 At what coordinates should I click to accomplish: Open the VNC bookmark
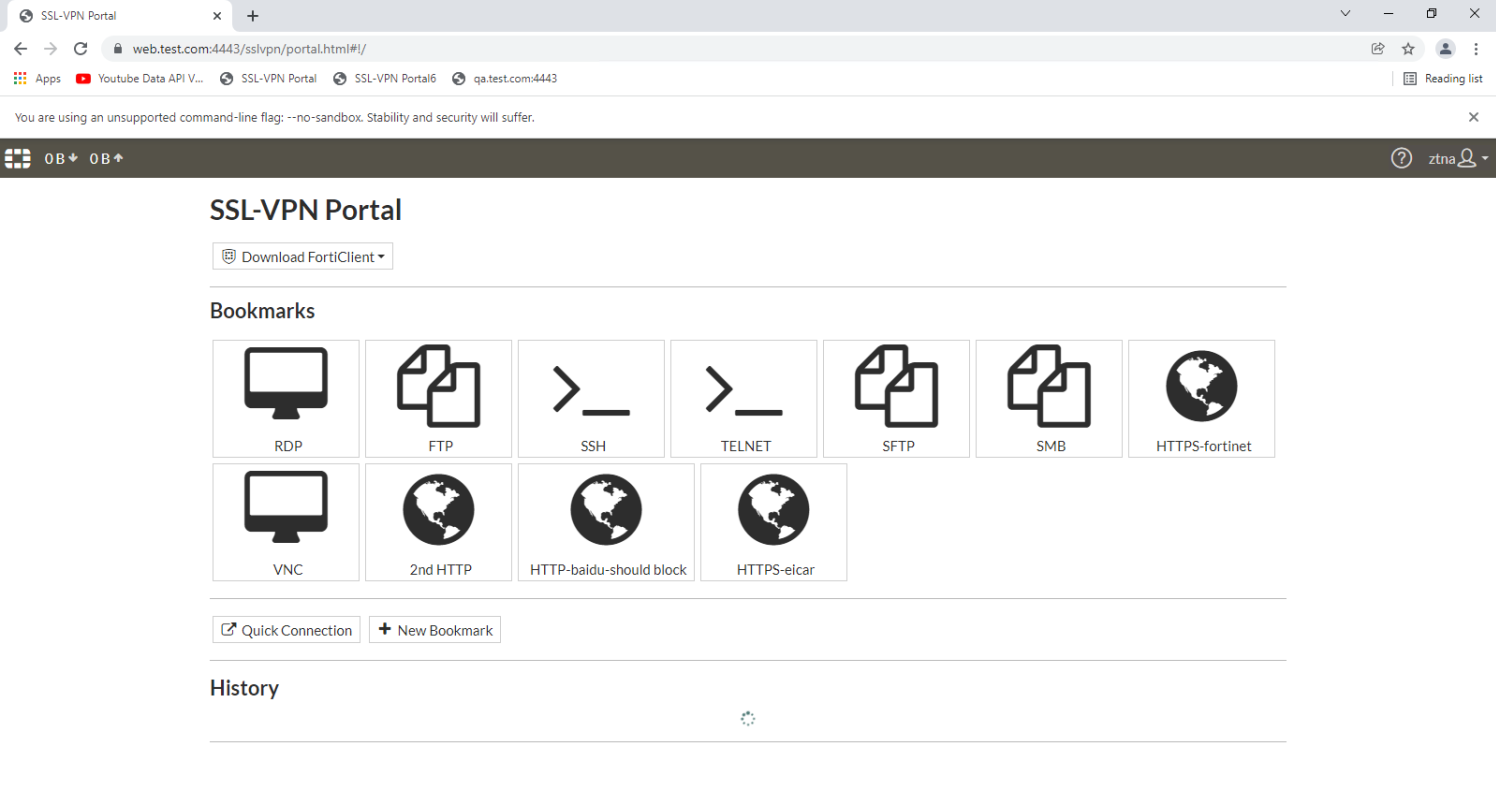[x=285, y=522]
